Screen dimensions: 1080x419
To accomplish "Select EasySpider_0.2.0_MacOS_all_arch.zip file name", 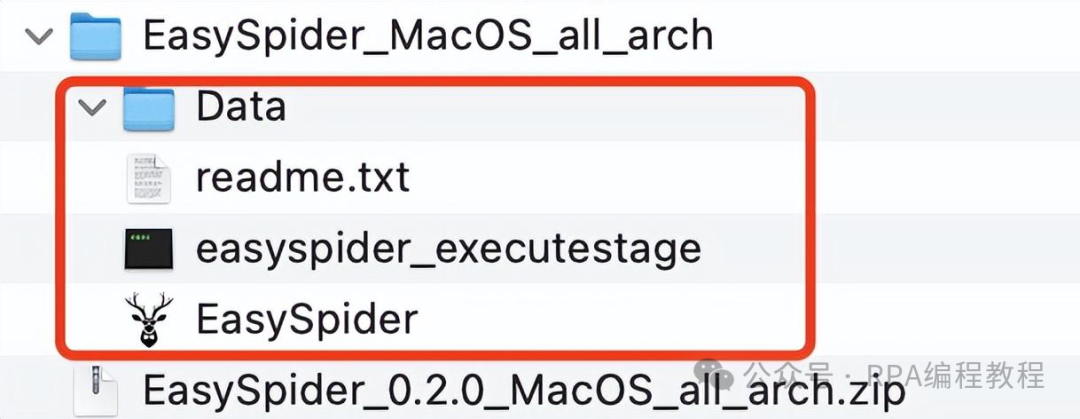I will [x=523, y=391].
